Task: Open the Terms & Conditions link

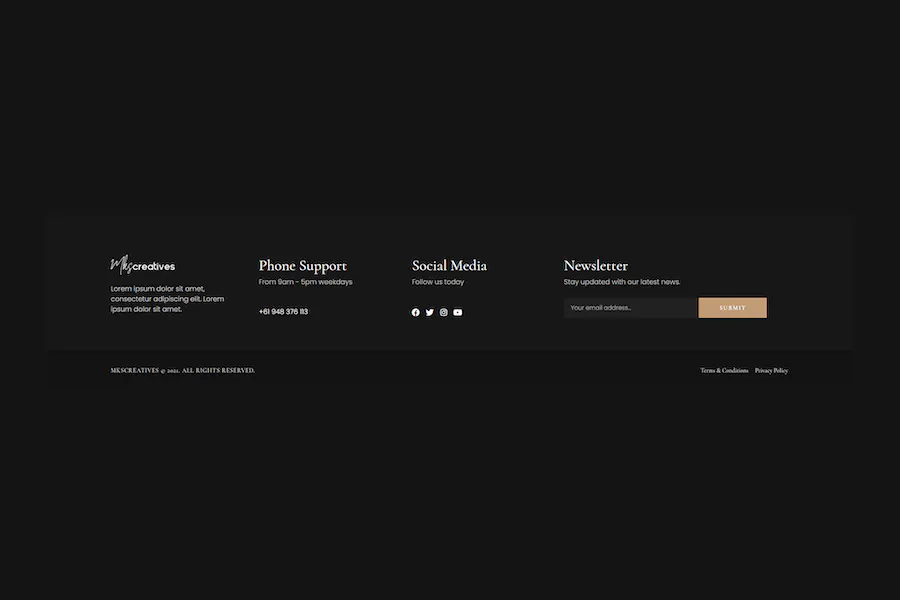Action: (724, 370)
